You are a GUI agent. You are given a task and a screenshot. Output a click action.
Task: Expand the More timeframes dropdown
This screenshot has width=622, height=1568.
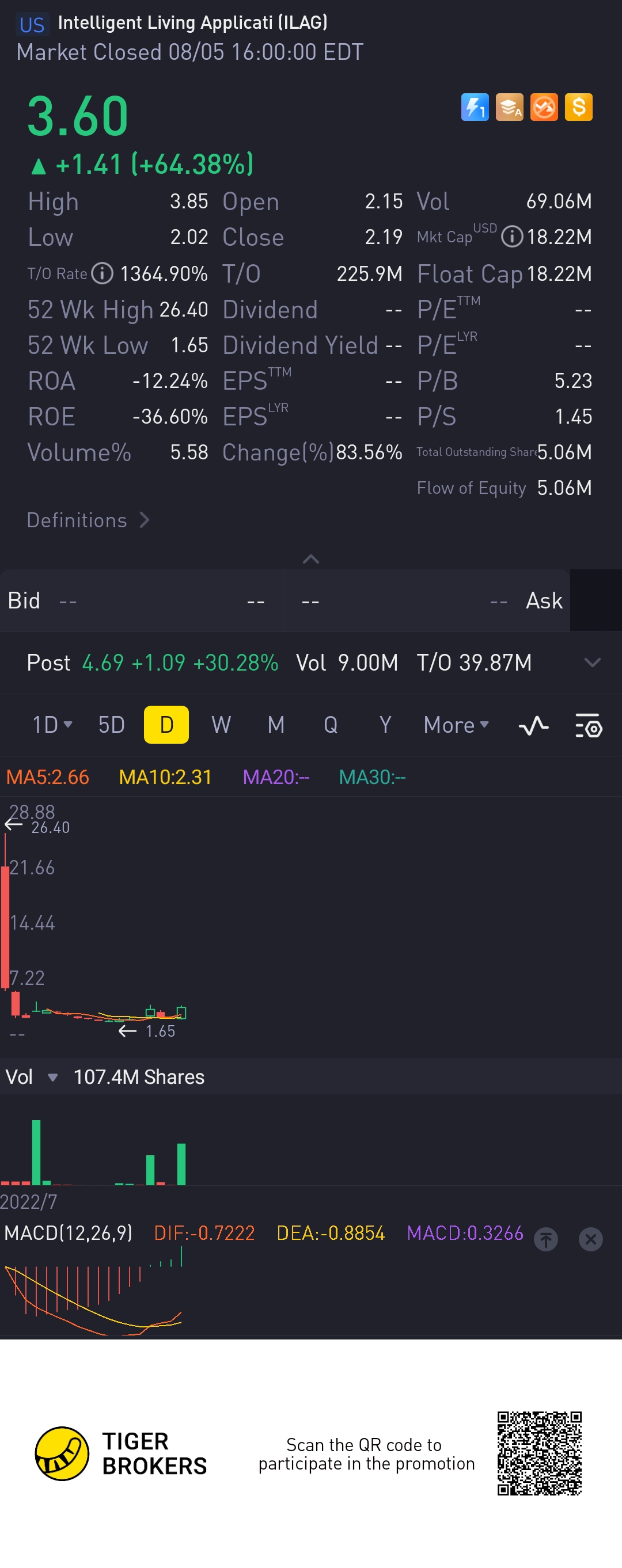(456, 725)
